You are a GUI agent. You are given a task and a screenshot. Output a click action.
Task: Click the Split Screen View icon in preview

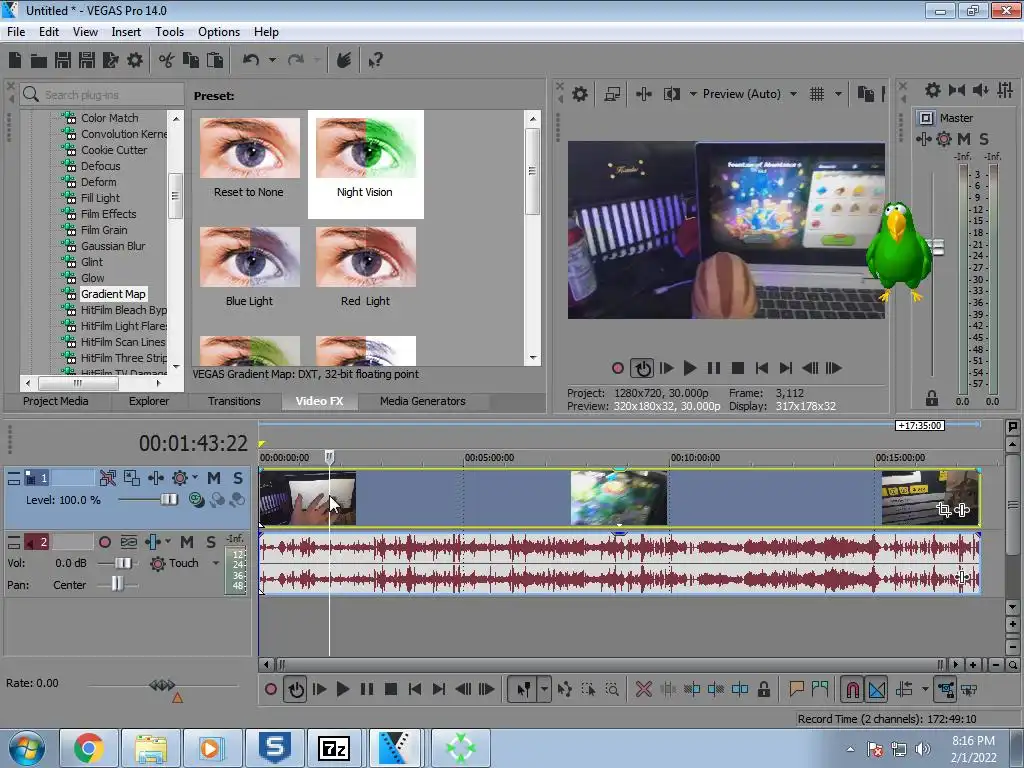coord(671,94)
